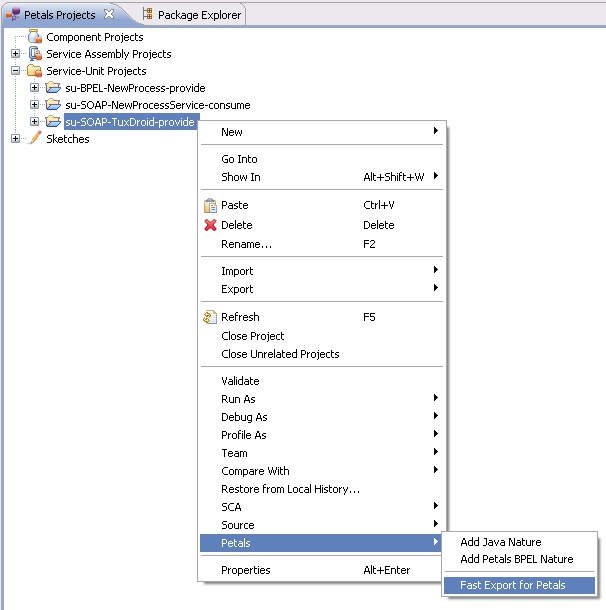Click the Service Assembly Projects folder icon

(35, 54)
